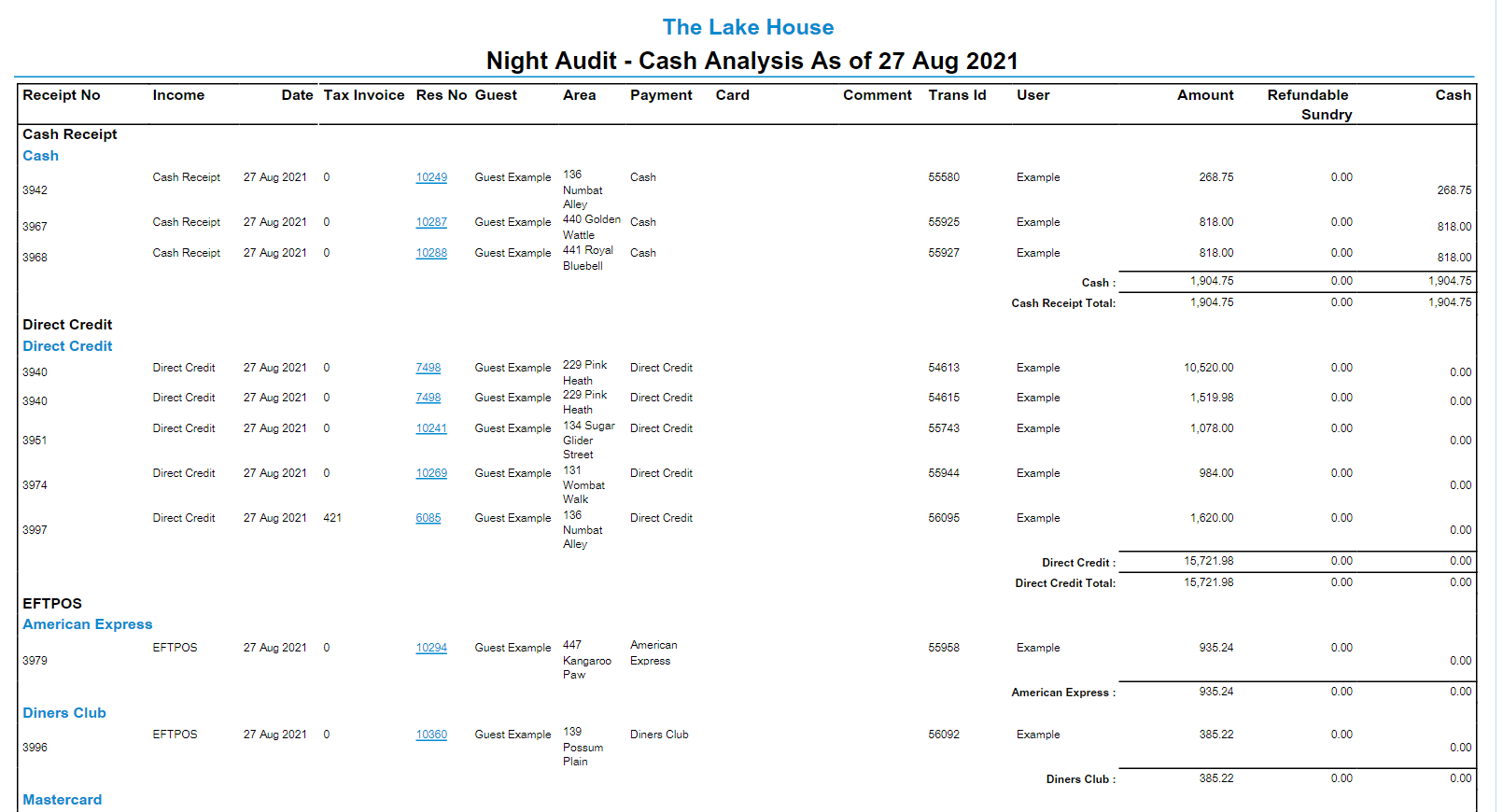Open reservation link 10249
Image resolution: width=1503 pixels, height=812 pixels.
click(431, 177)
